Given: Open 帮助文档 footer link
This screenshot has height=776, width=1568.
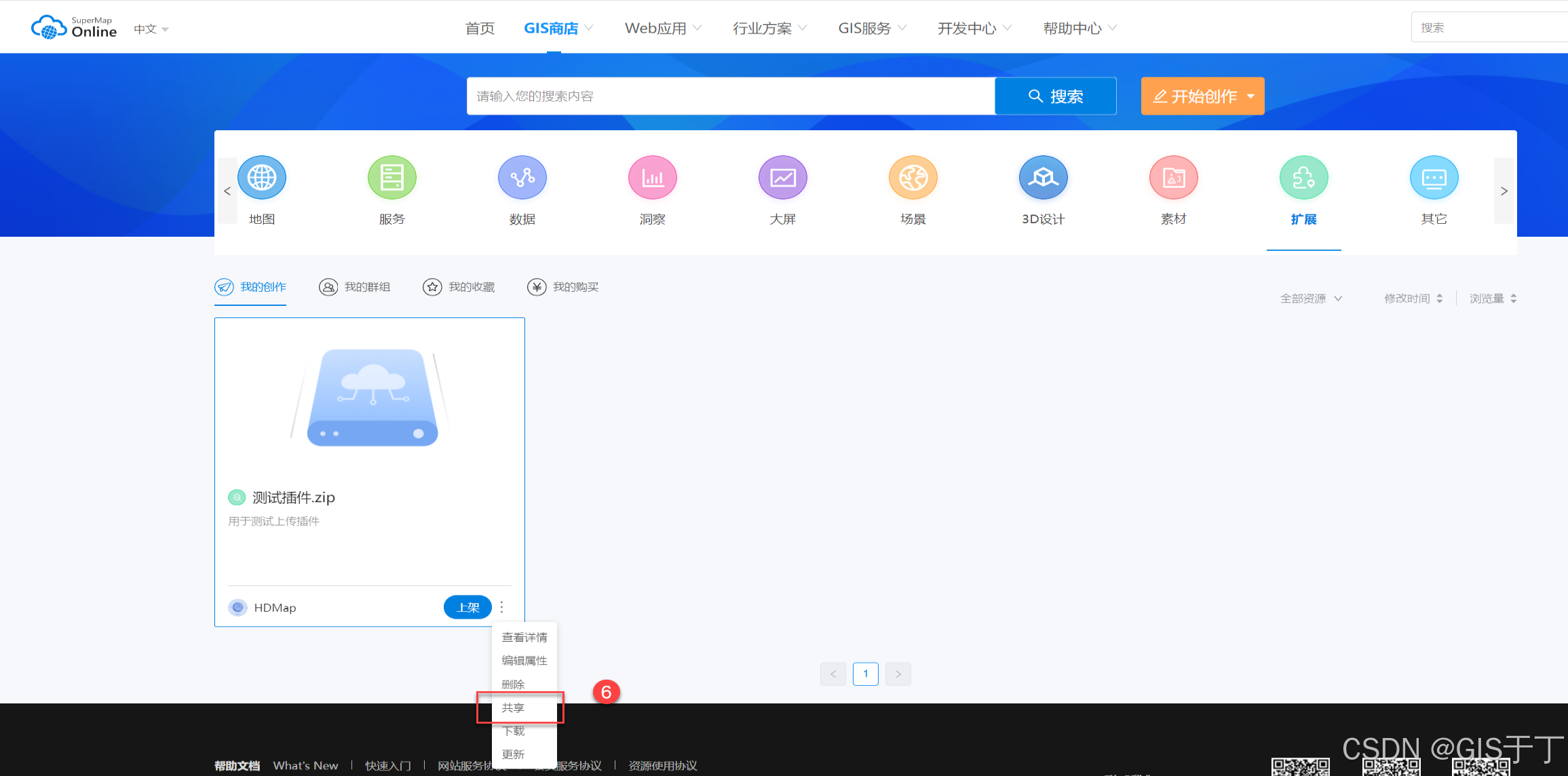Looking at the screenshot, I should [x=237, y=766].
